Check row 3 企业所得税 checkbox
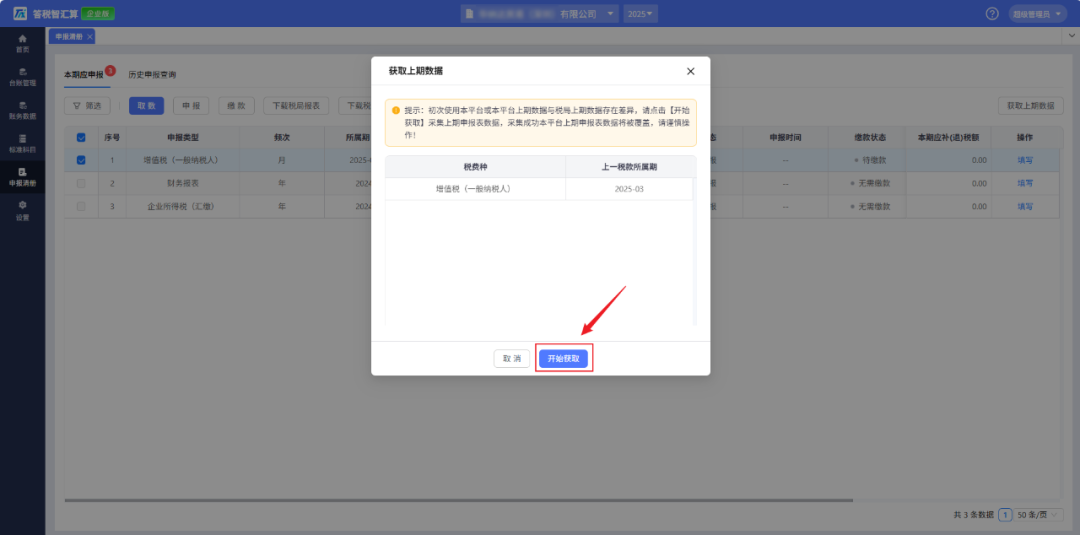The image size is (1080, 535). [x=81, y=206]
